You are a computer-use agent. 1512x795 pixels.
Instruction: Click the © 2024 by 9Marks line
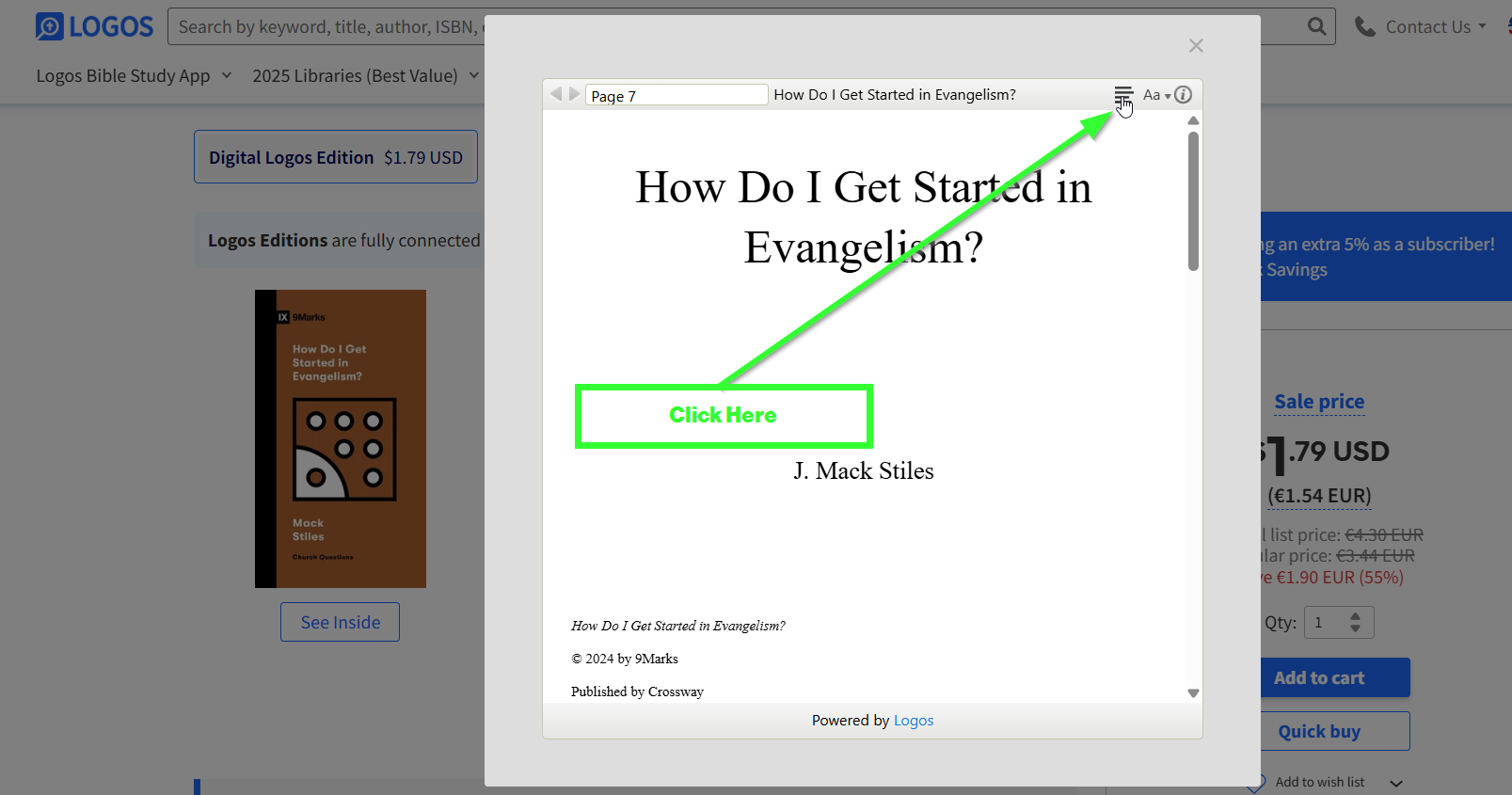point(625,659)
